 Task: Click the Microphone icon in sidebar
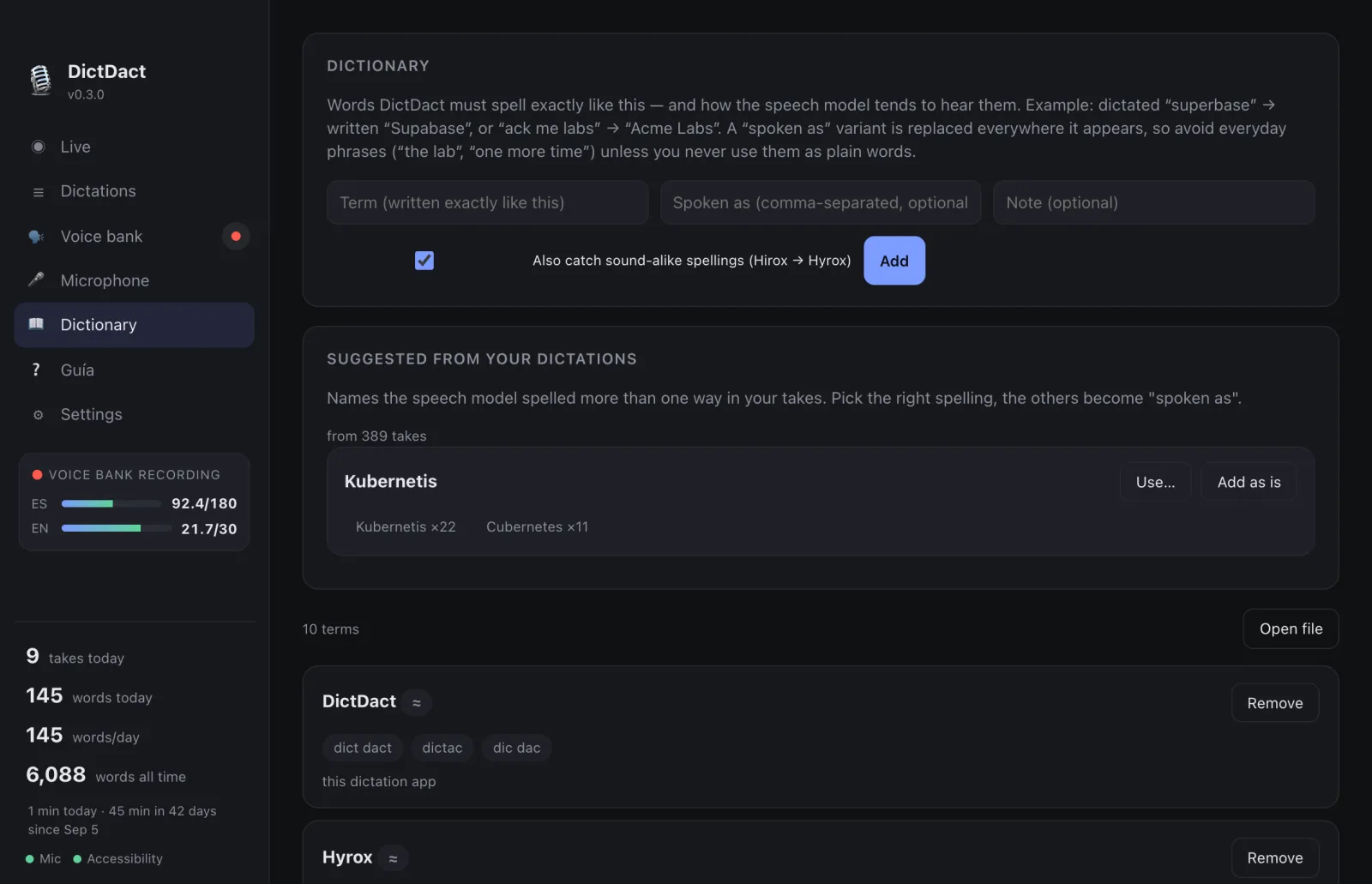(36, 280)
